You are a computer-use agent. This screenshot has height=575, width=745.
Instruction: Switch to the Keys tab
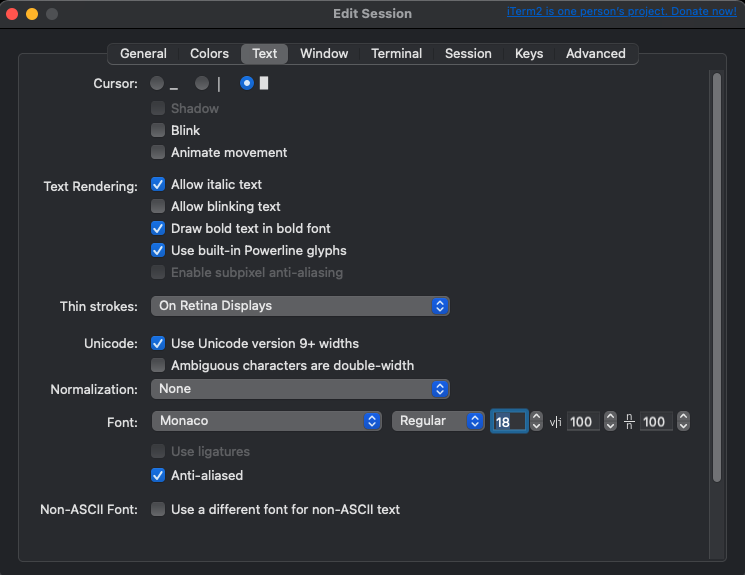529,54
